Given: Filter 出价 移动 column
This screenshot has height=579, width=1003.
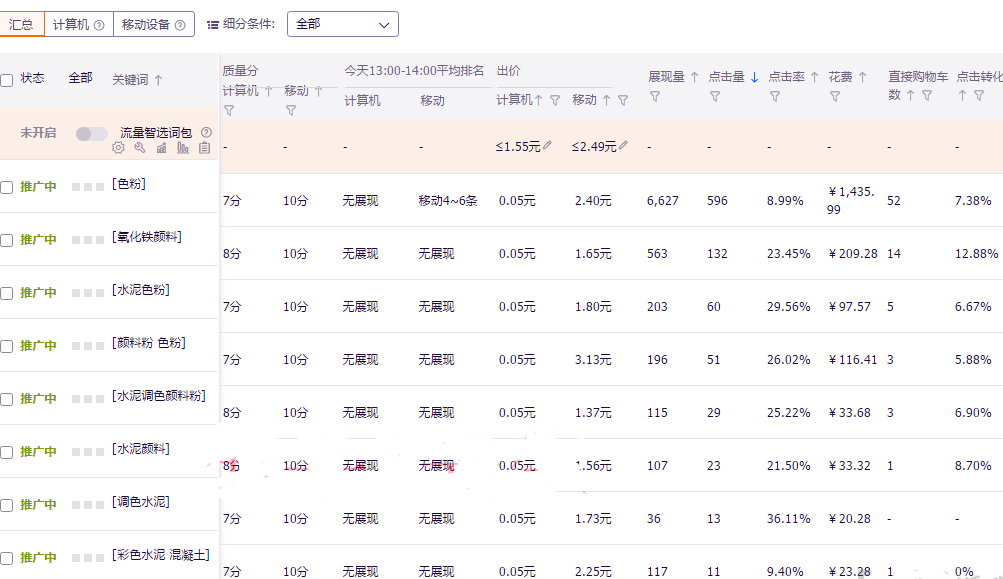Looking at the screenshot, I should tap(623, 100).
